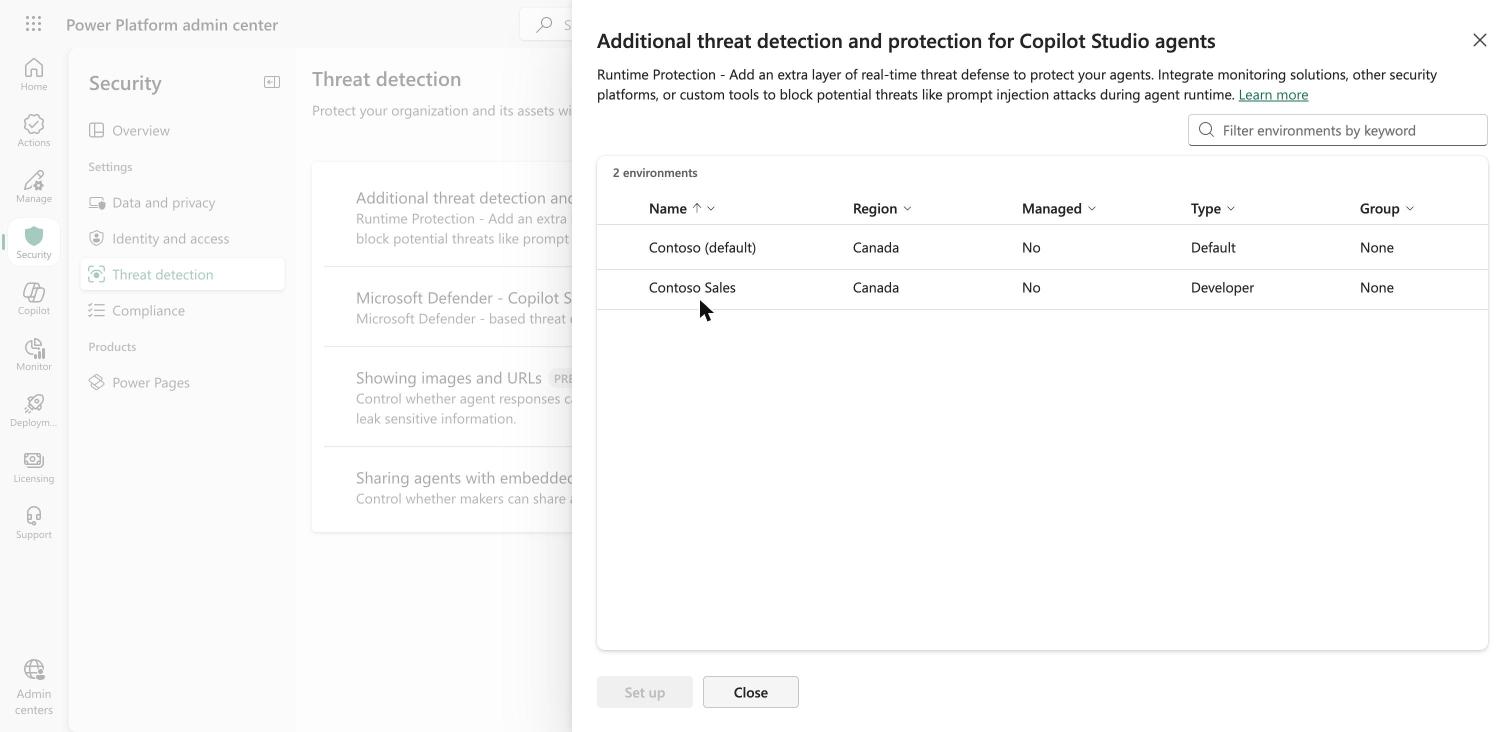This screenshot has height=732, width=1512.
Task: Select the Contoso Sales environment row
Action: coord(1042,288)
